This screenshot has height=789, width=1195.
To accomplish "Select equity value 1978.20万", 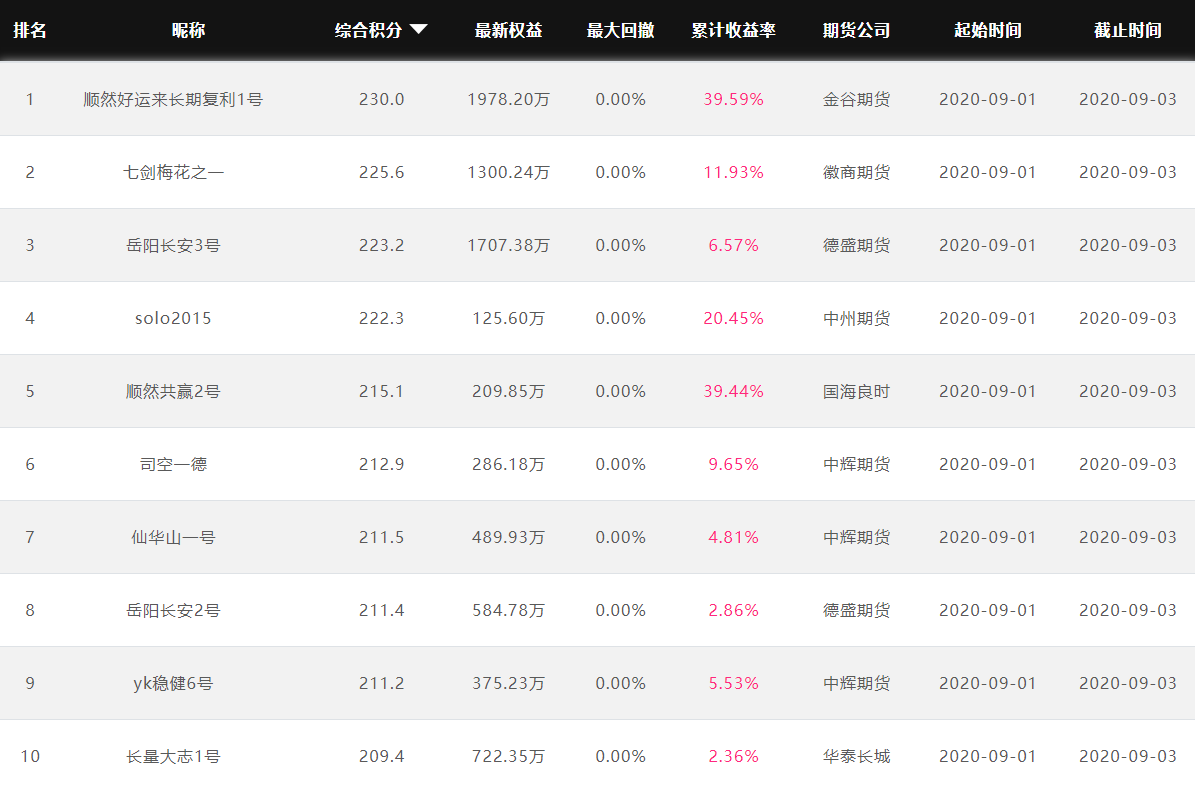I will [x=508, y=99].
